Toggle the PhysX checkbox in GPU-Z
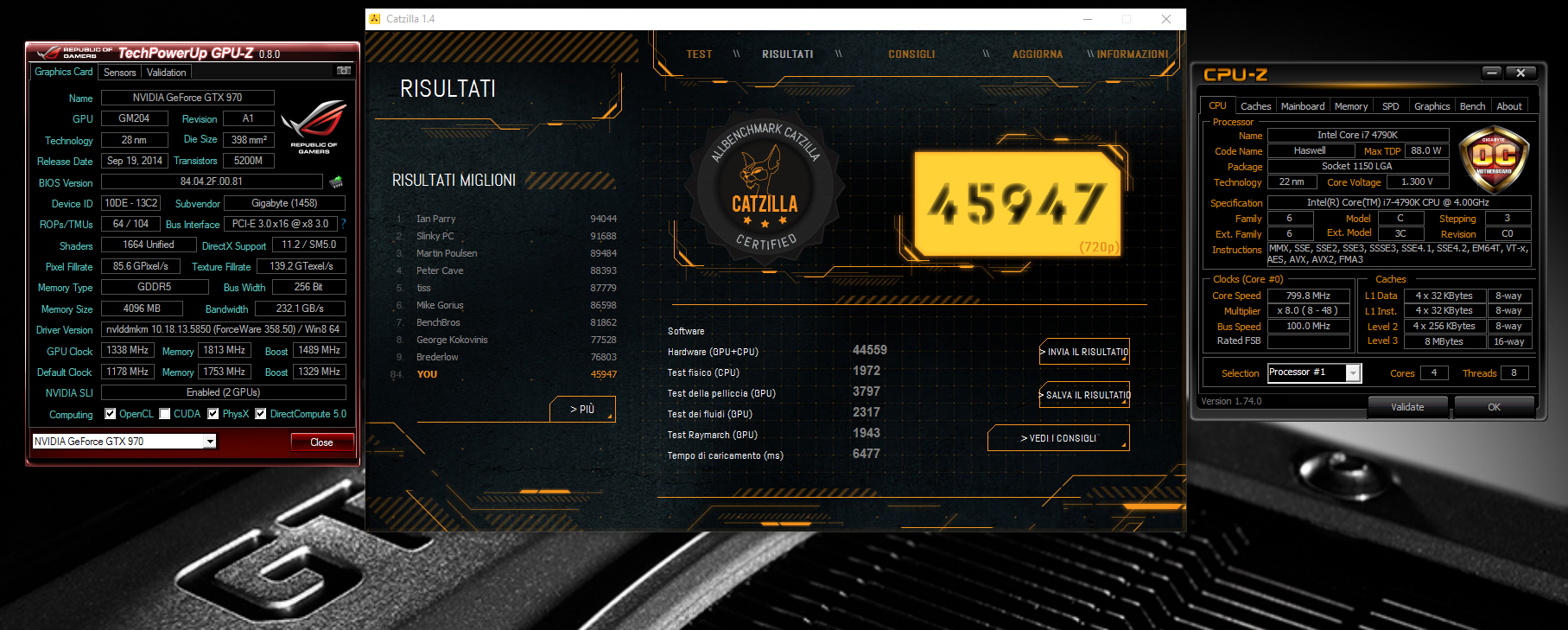This screenshot has height=630, width=1568. 213,414
